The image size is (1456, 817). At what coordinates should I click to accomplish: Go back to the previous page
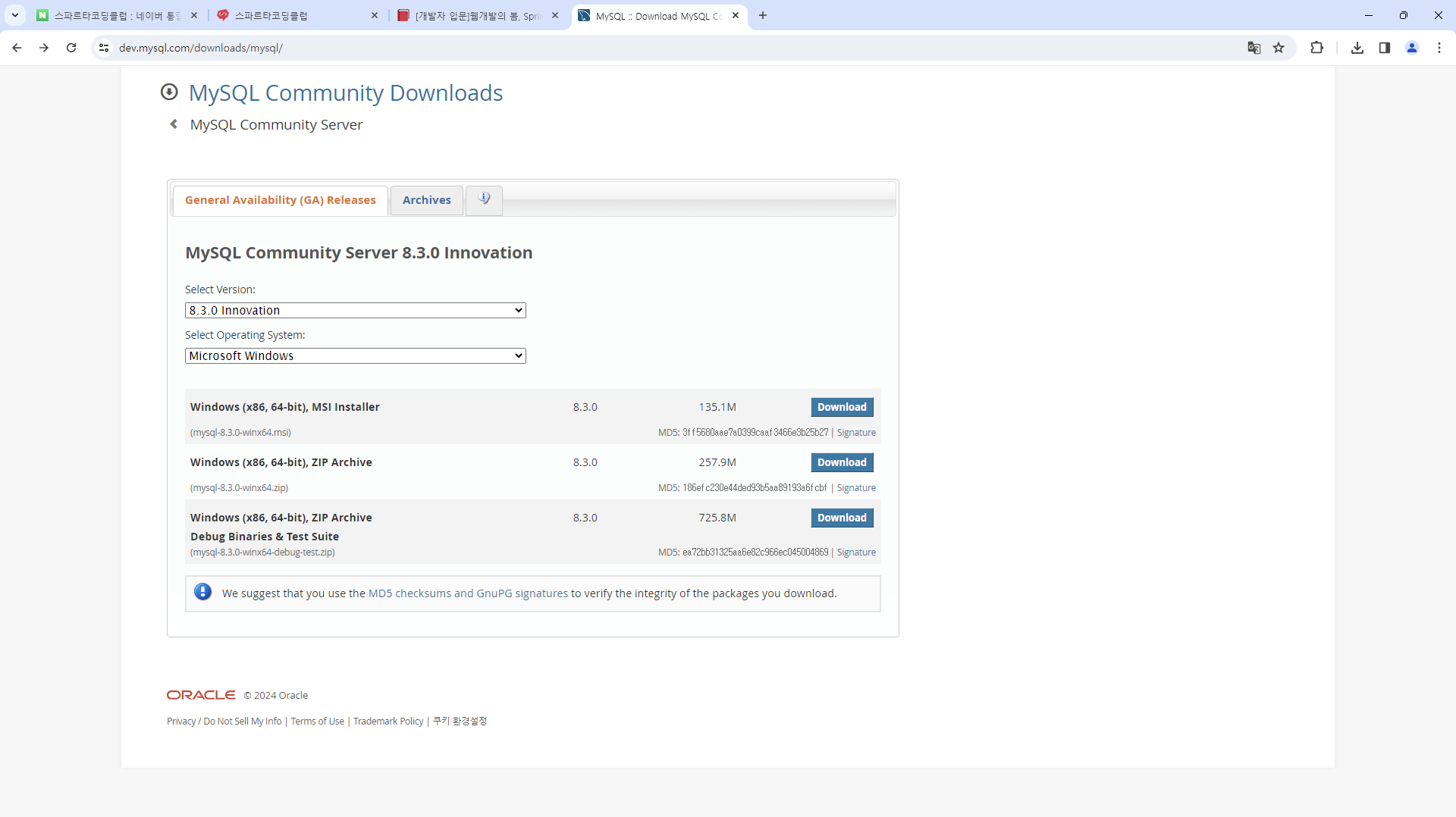17,48
